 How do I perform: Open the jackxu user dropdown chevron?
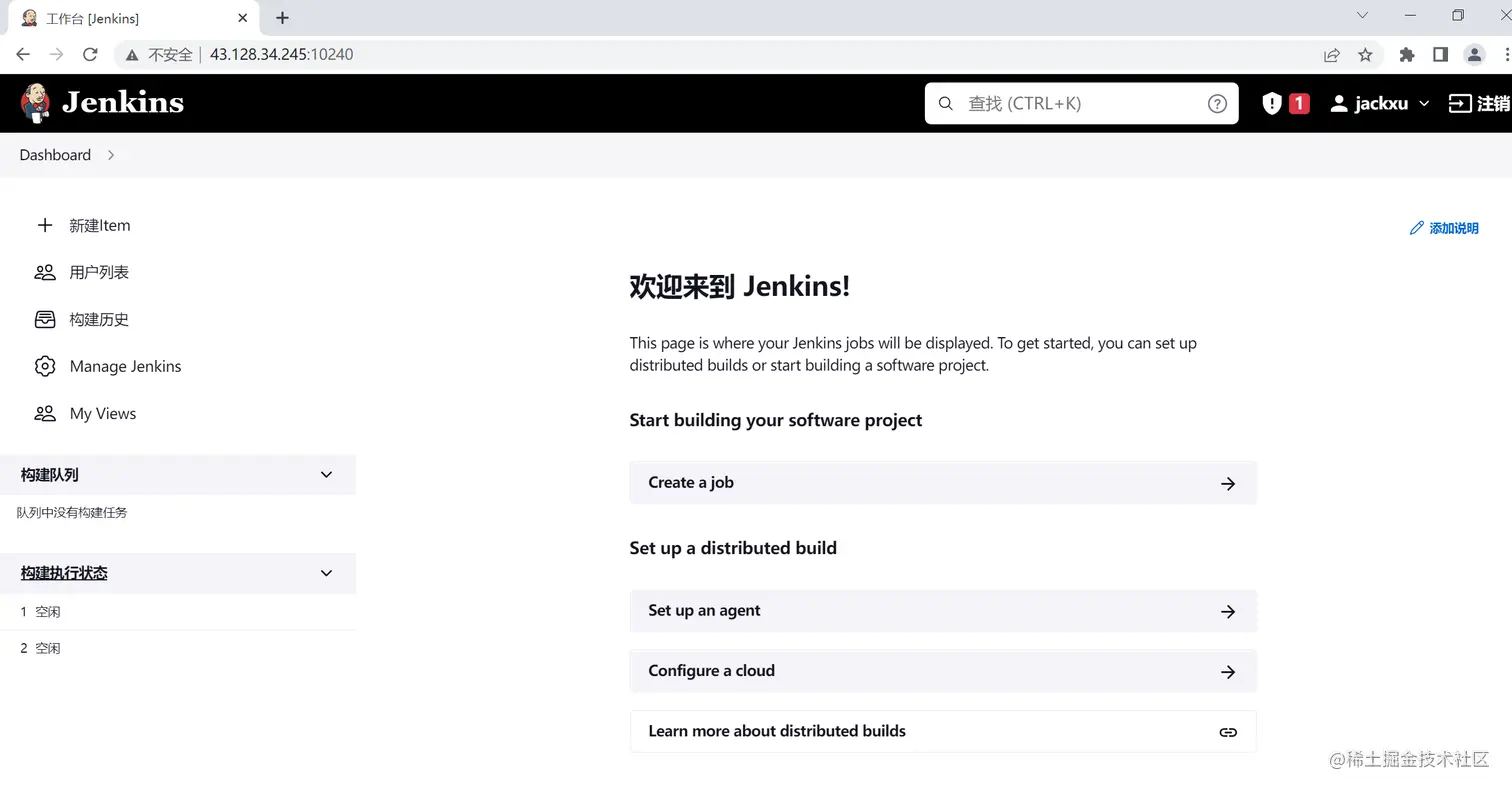pyautogui.click(x=1425, y=103)
